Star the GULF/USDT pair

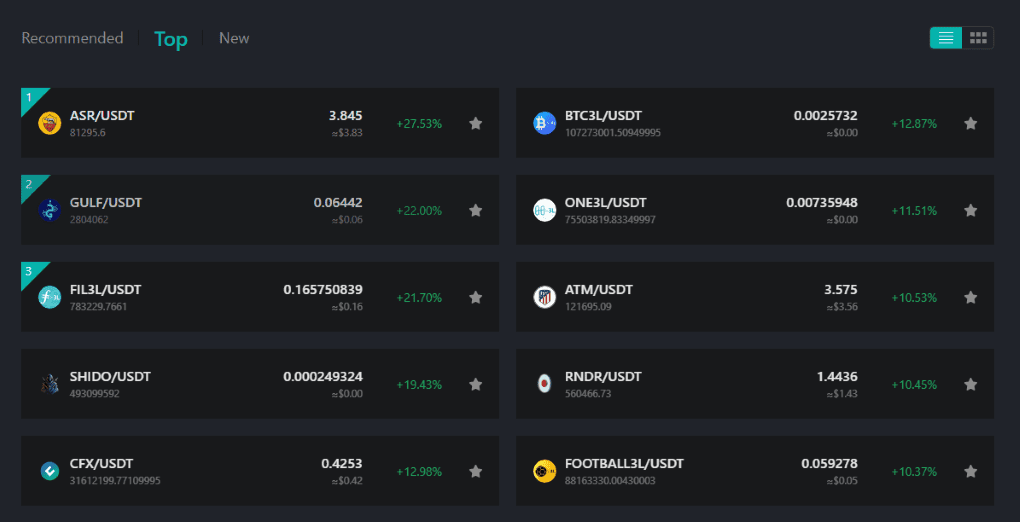coord(476,210)
